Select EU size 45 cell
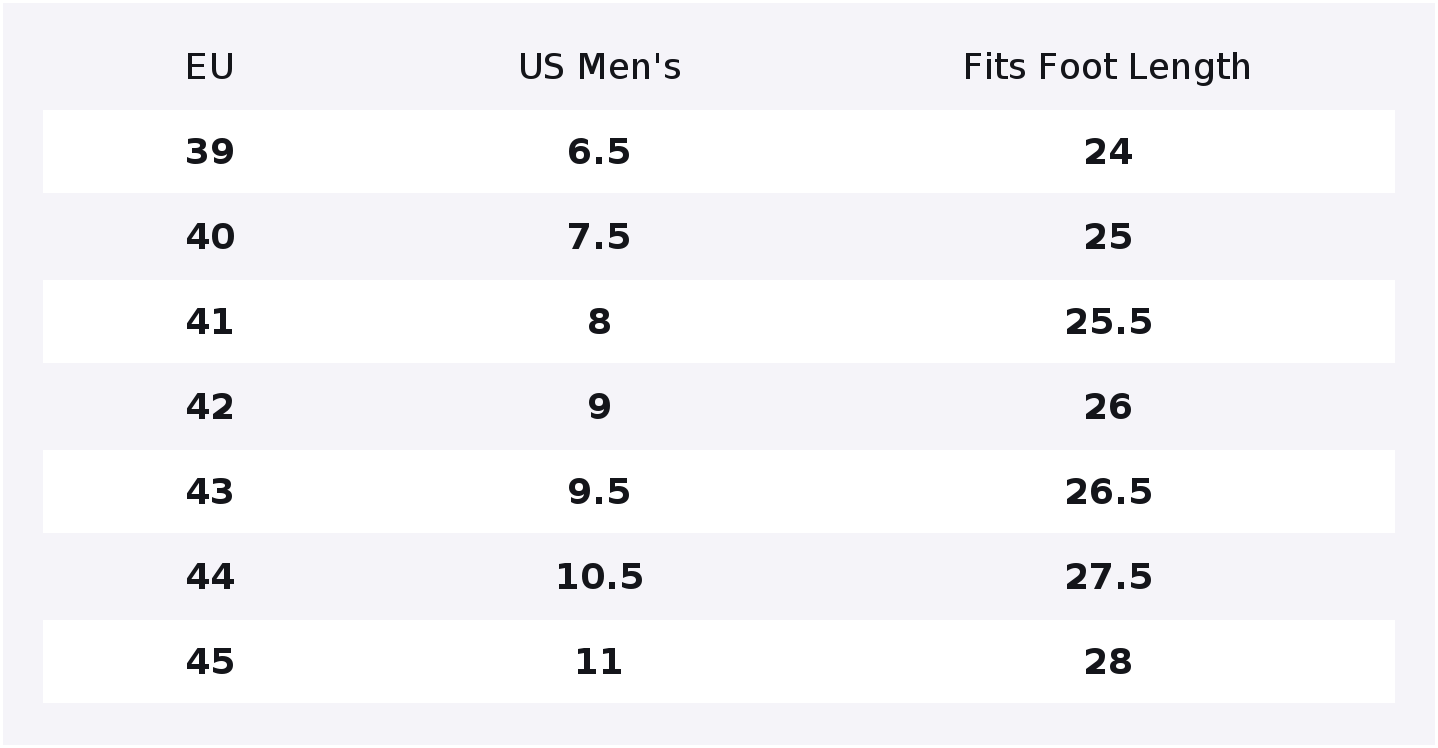The height and width of the screenshot is (748, 1438). (210, 662)
